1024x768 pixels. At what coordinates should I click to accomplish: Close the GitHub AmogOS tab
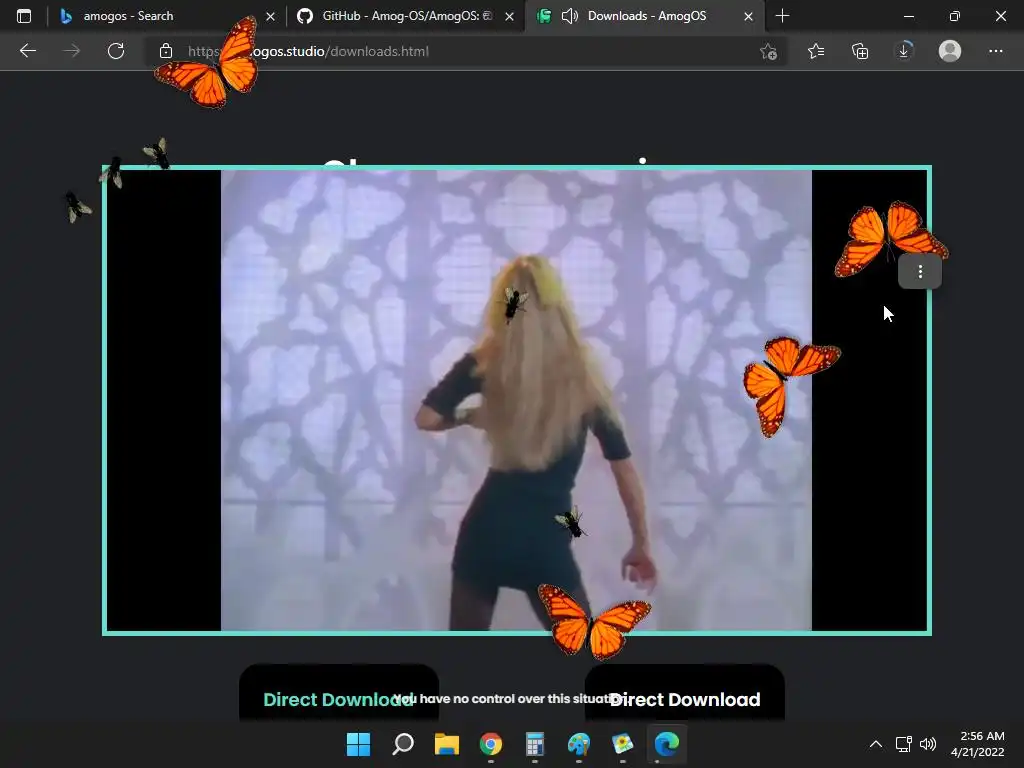click(509, 16)
